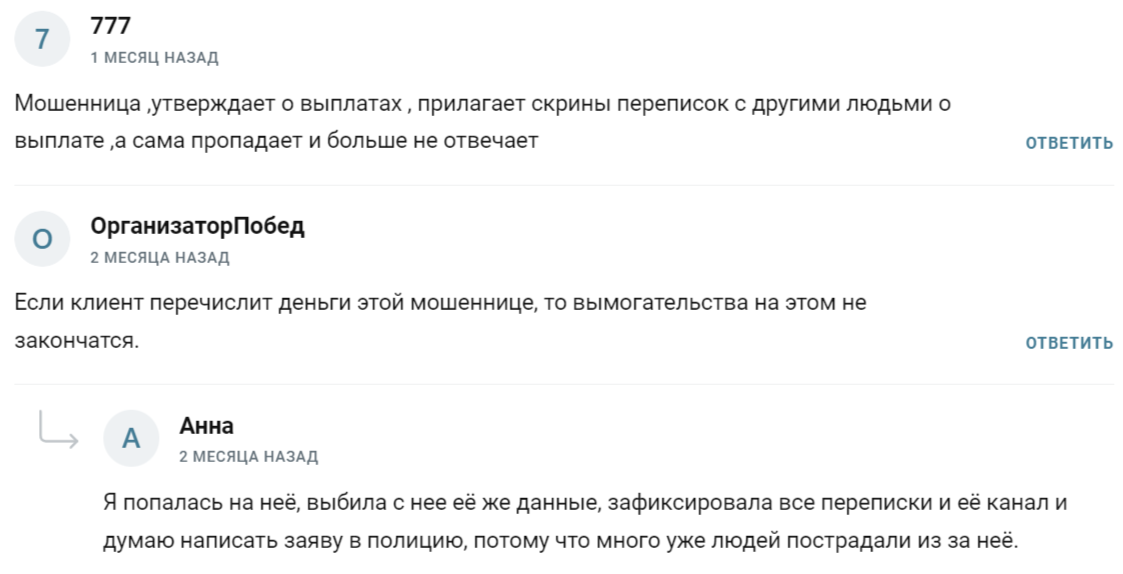Click the line starting "Я попалась на неё"
Image resolution: width=1123 pixels, height=574 pixels.
coord(585,503)
